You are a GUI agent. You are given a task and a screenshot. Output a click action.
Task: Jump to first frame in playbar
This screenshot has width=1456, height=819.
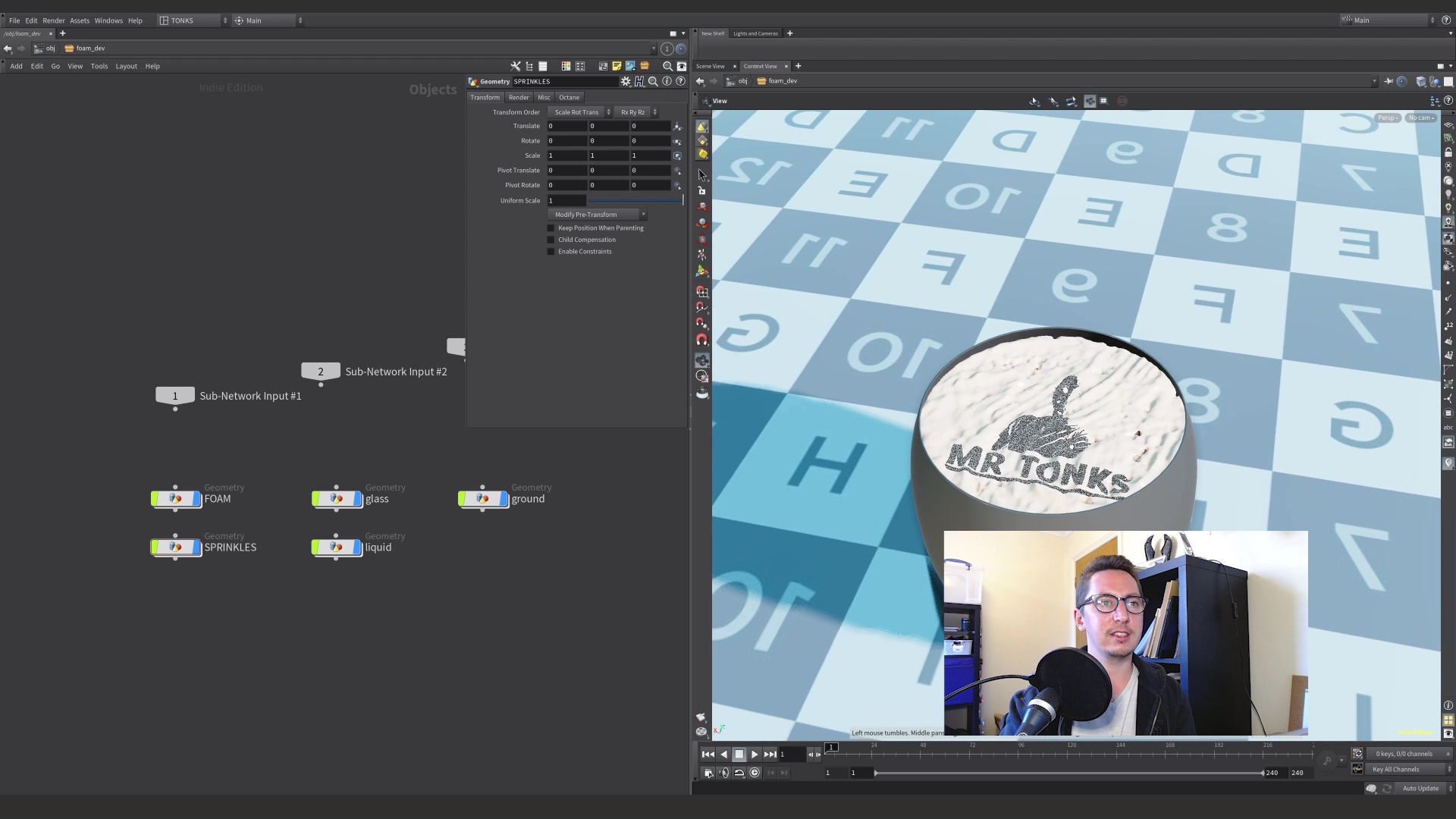point(708,754)
